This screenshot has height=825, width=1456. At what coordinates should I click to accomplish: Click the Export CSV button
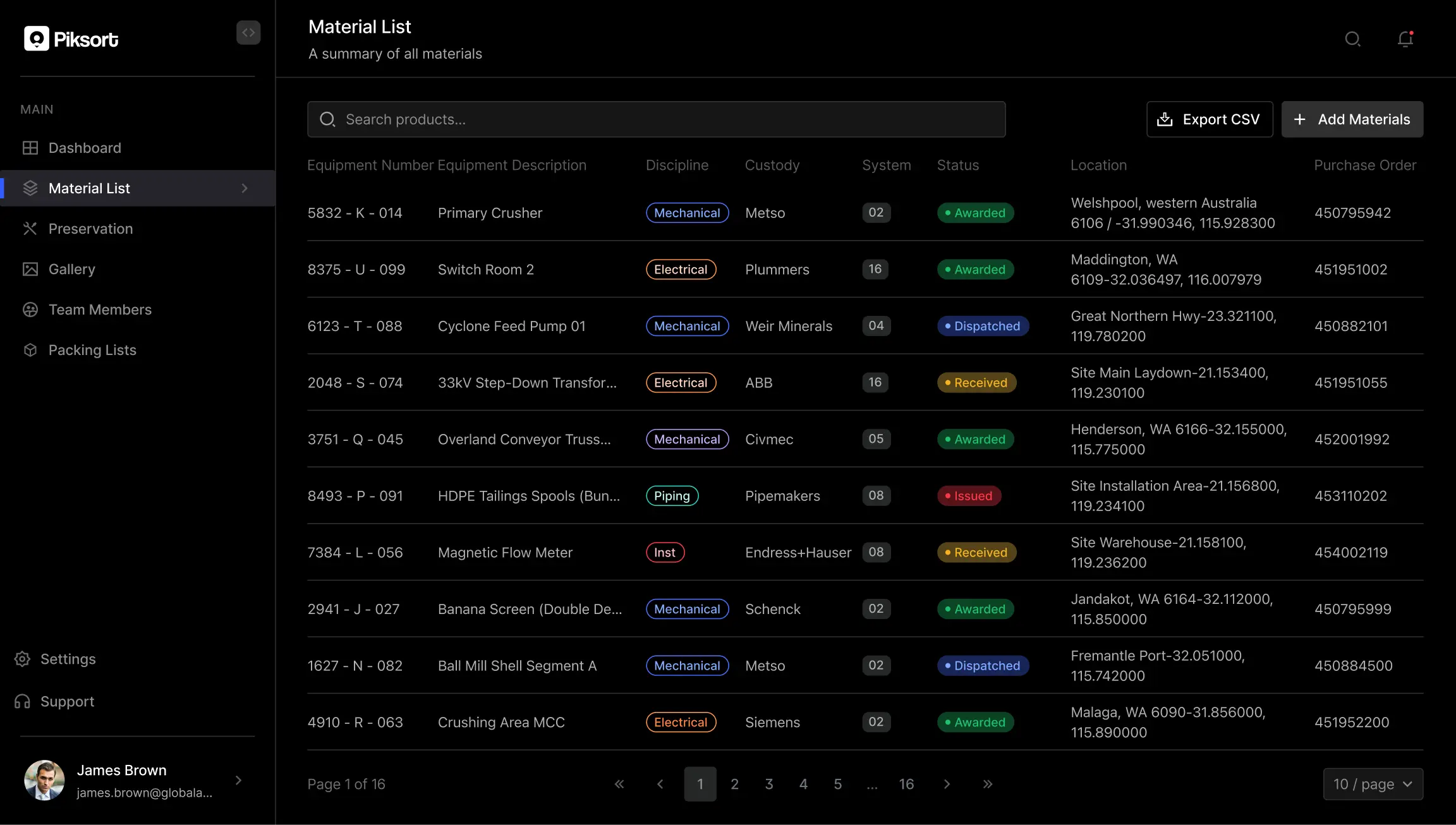coord(1209,119)
